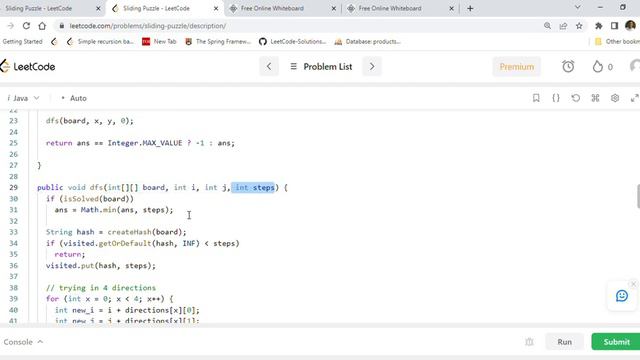Image resolution: width=640 pixels, height=360 pixels.
Task: Submit the solution
Action: point(616,342)
